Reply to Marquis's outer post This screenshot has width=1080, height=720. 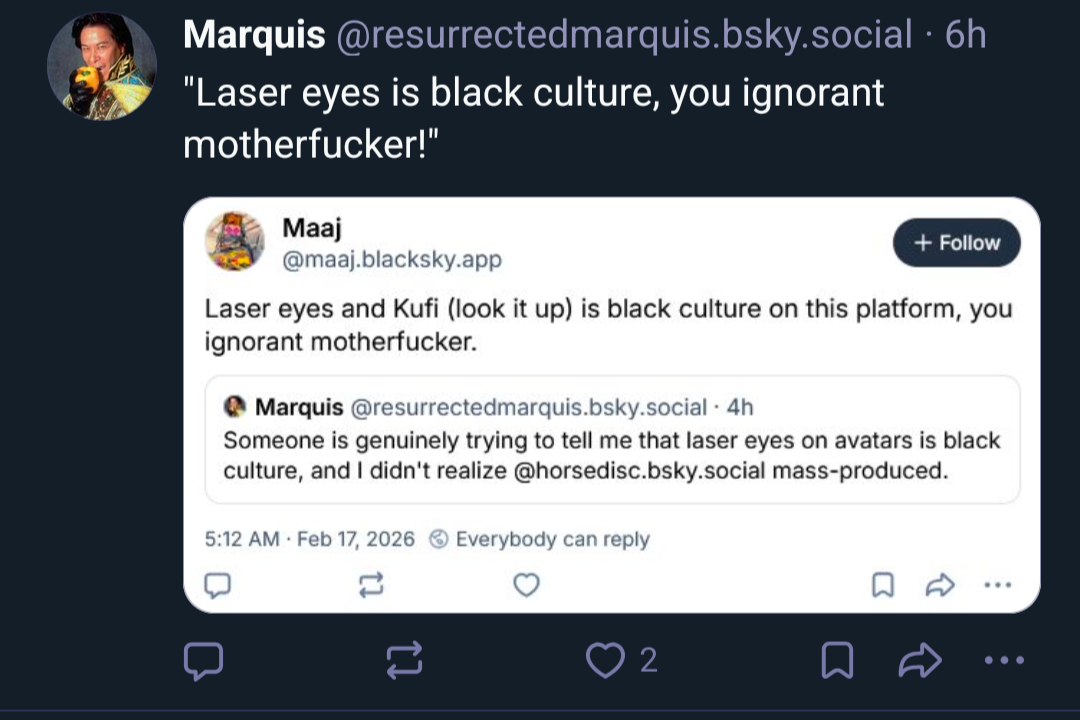[204, 660]
